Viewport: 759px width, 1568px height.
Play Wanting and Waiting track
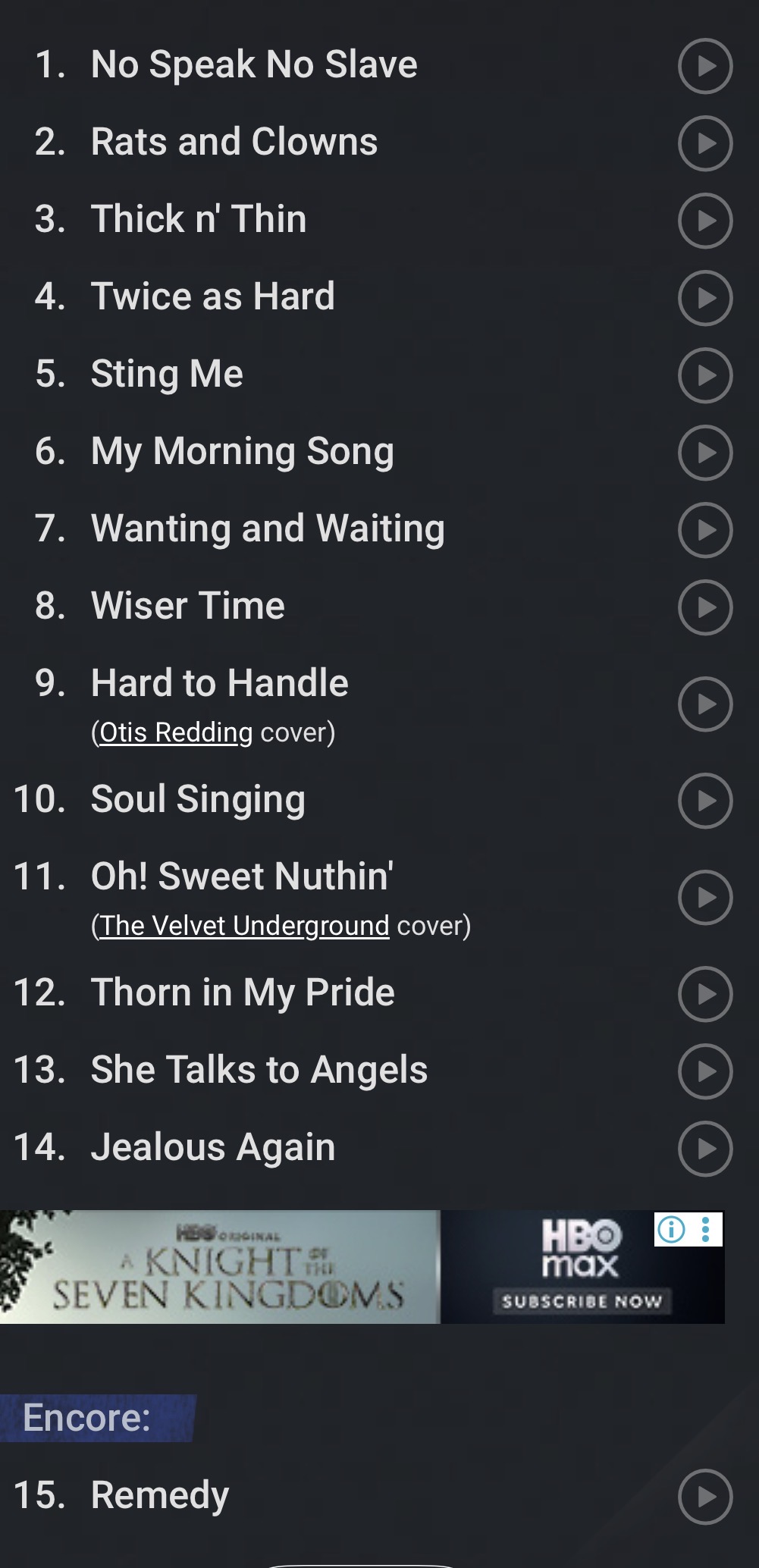704,530
